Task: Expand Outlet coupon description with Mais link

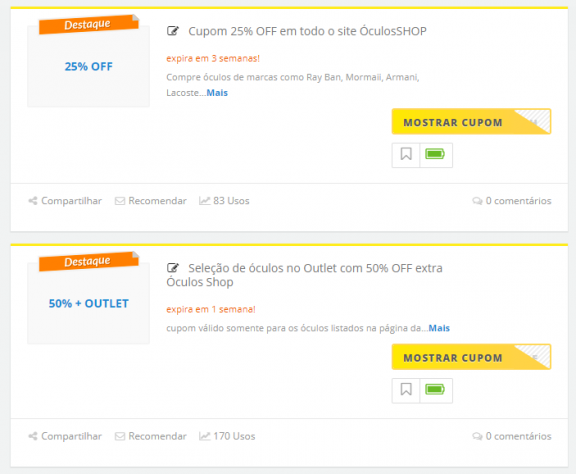Action: pos(439,328)
